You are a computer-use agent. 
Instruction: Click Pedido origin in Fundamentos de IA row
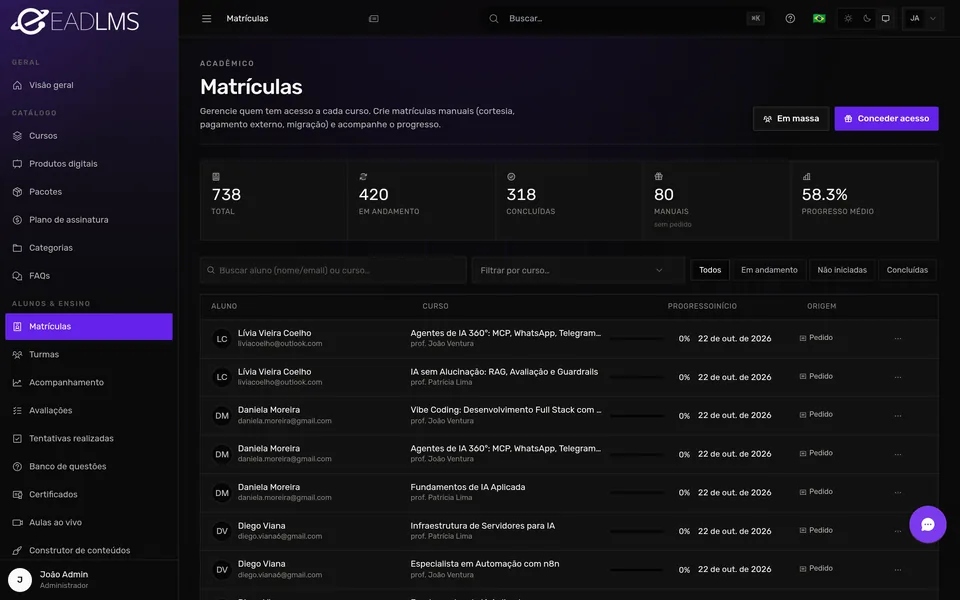[816, 492]
